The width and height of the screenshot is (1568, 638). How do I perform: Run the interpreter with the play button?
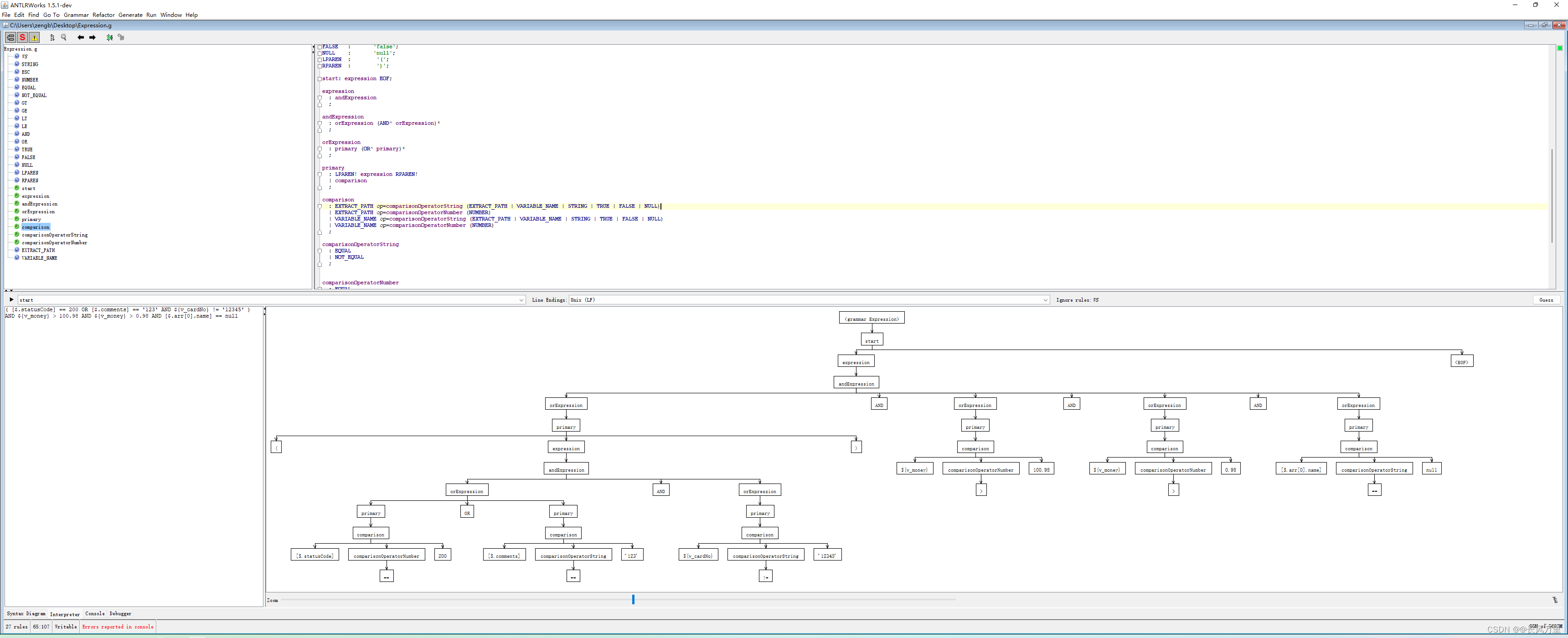(x=11, y=299)
